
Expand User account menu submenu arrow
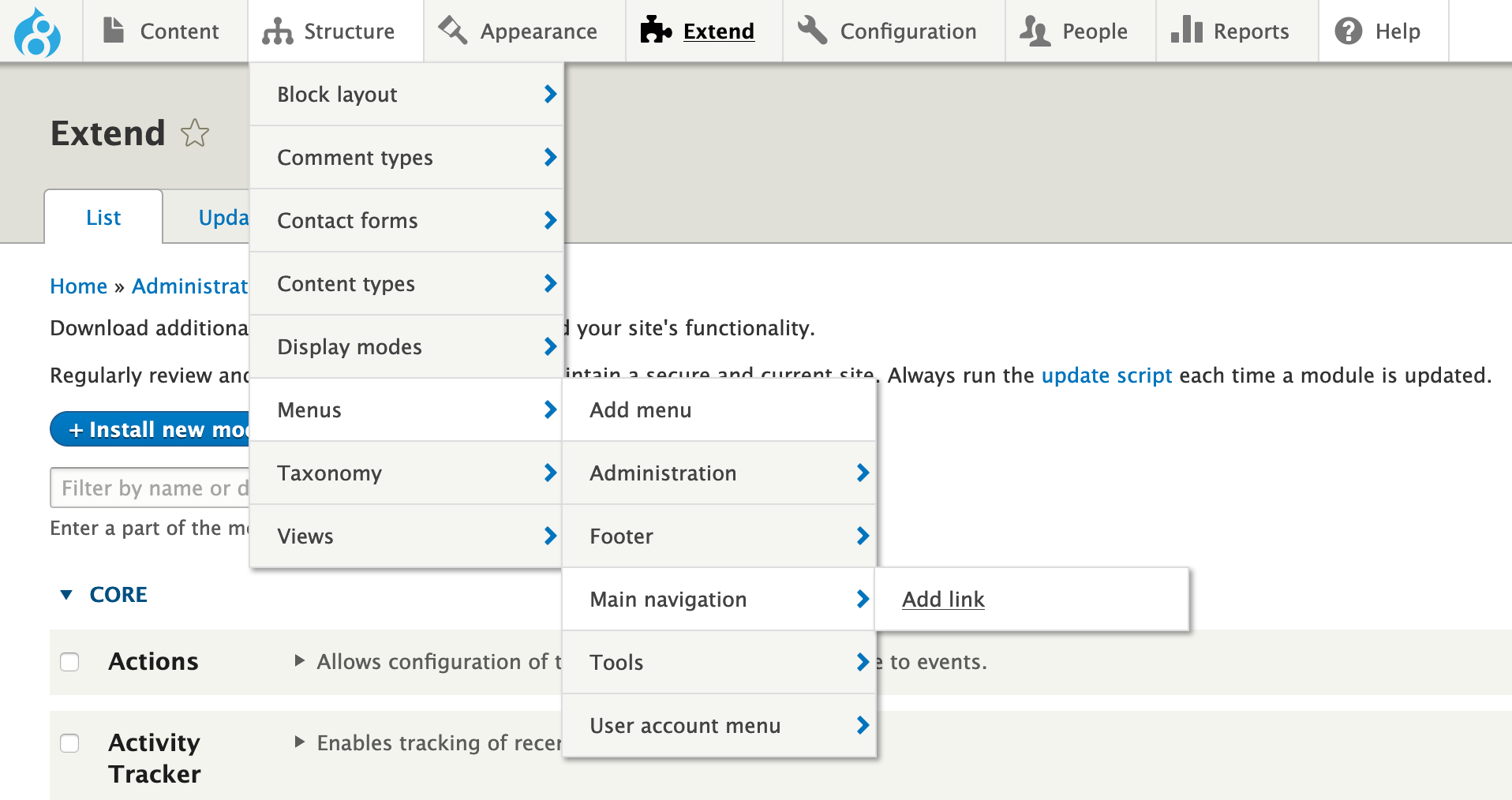tap(863, 725)
